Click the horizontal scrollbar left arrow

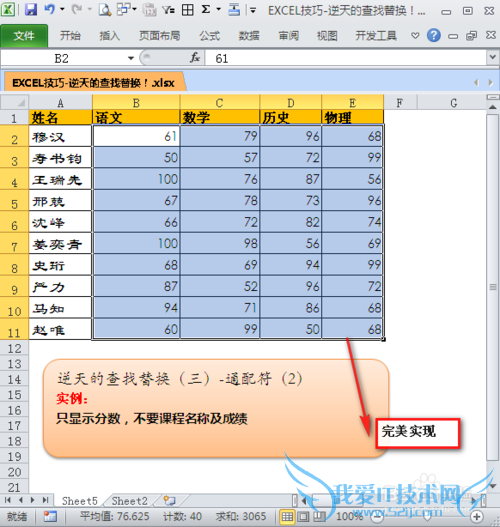tap(304, 501)
